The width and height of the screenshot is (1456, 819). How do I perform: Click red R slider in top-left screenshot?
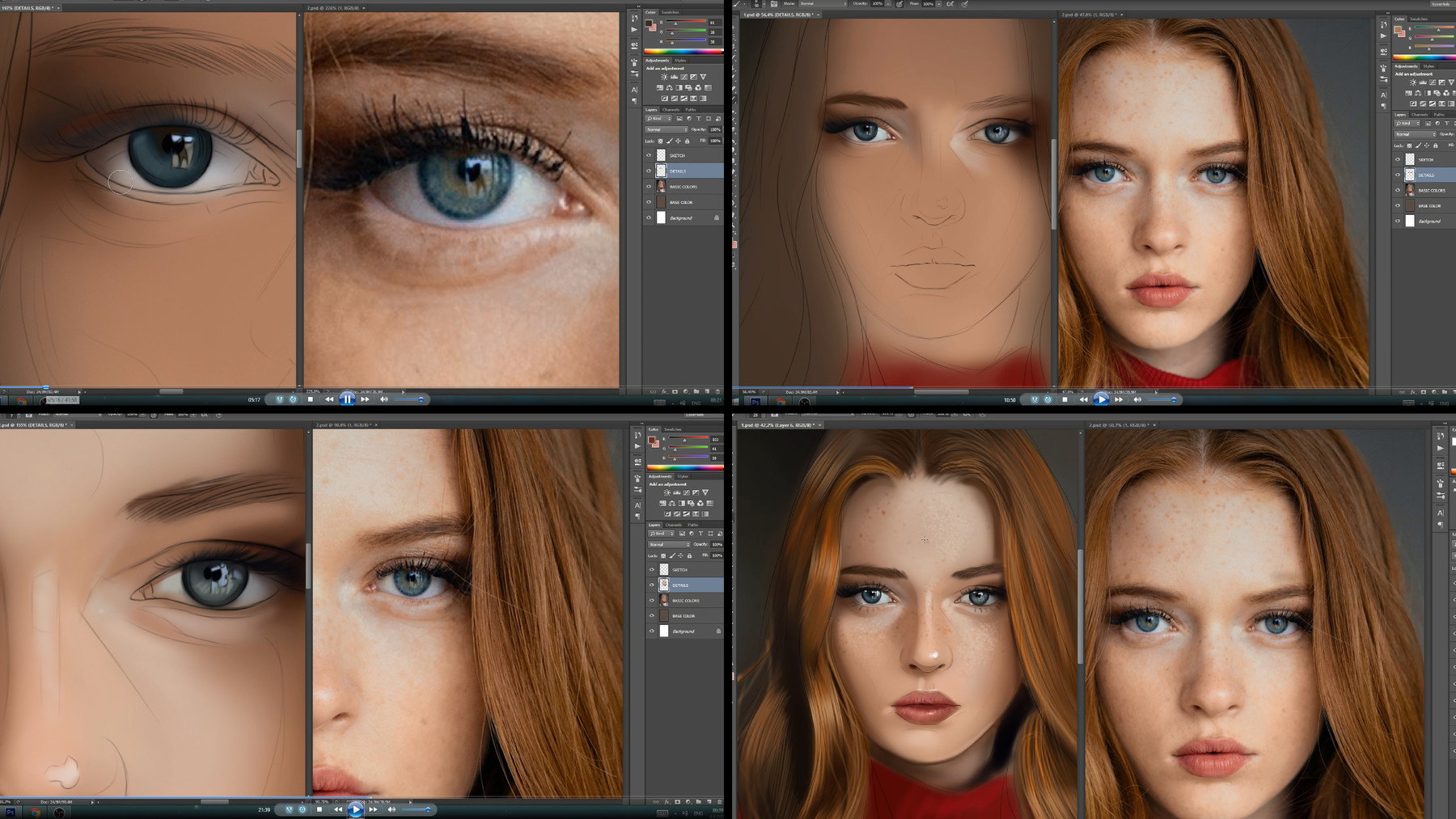coord(686,21)
